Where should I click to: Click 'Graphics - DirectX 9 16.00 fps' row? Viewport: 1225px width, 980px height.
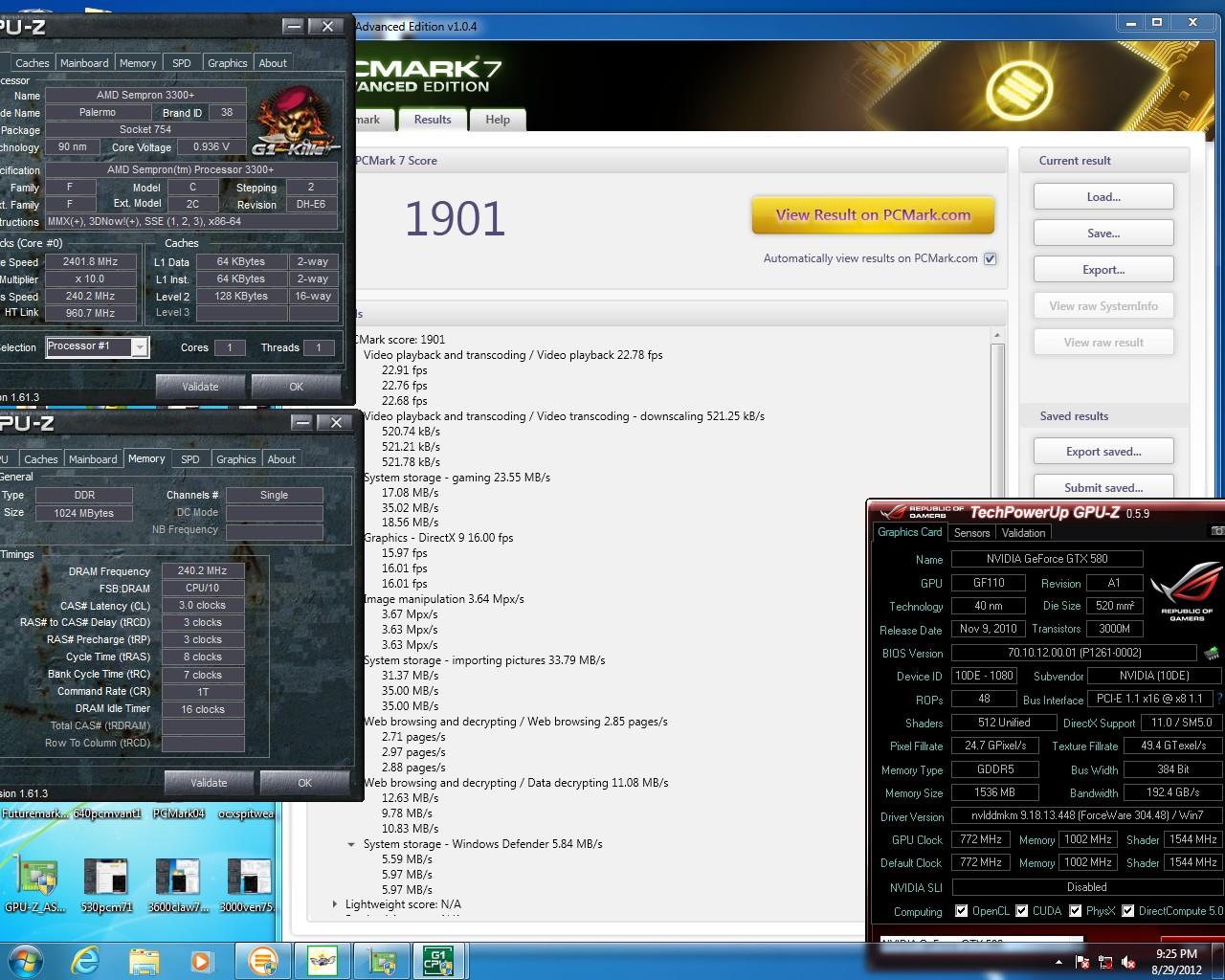tap(438, 538)
